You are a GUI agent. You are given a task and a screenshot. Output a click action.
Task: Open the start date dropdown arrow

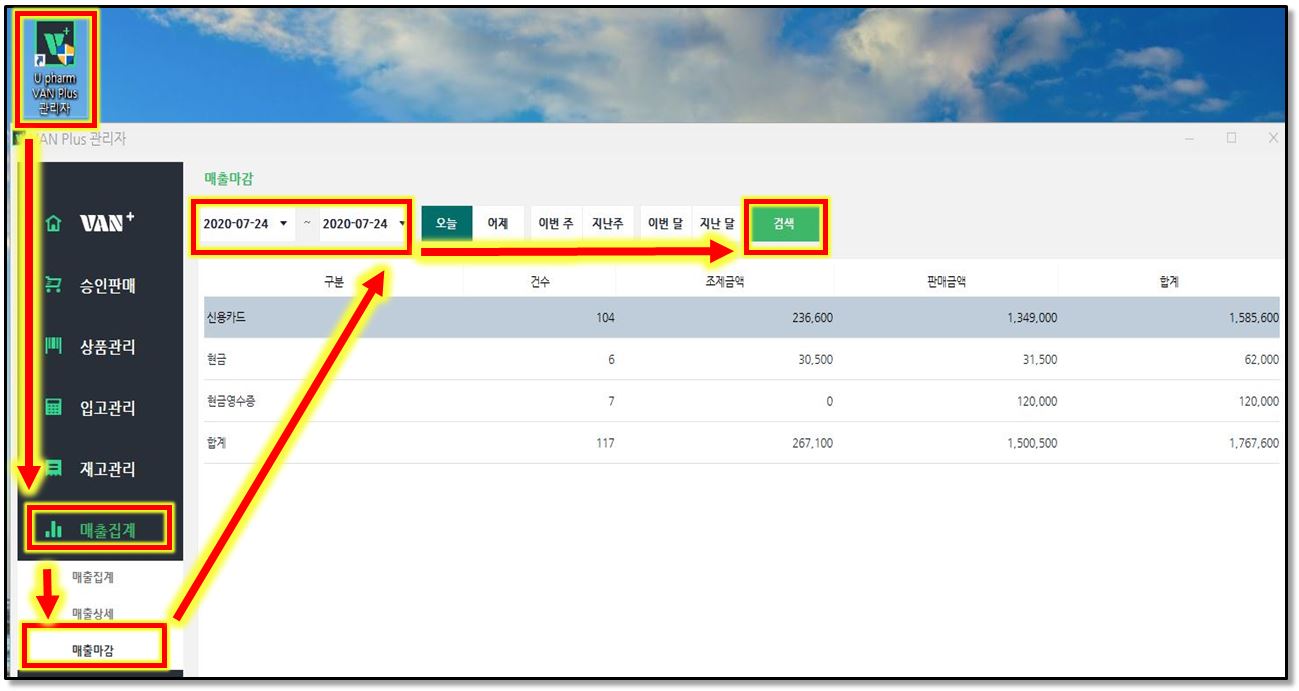coord(284,224)
